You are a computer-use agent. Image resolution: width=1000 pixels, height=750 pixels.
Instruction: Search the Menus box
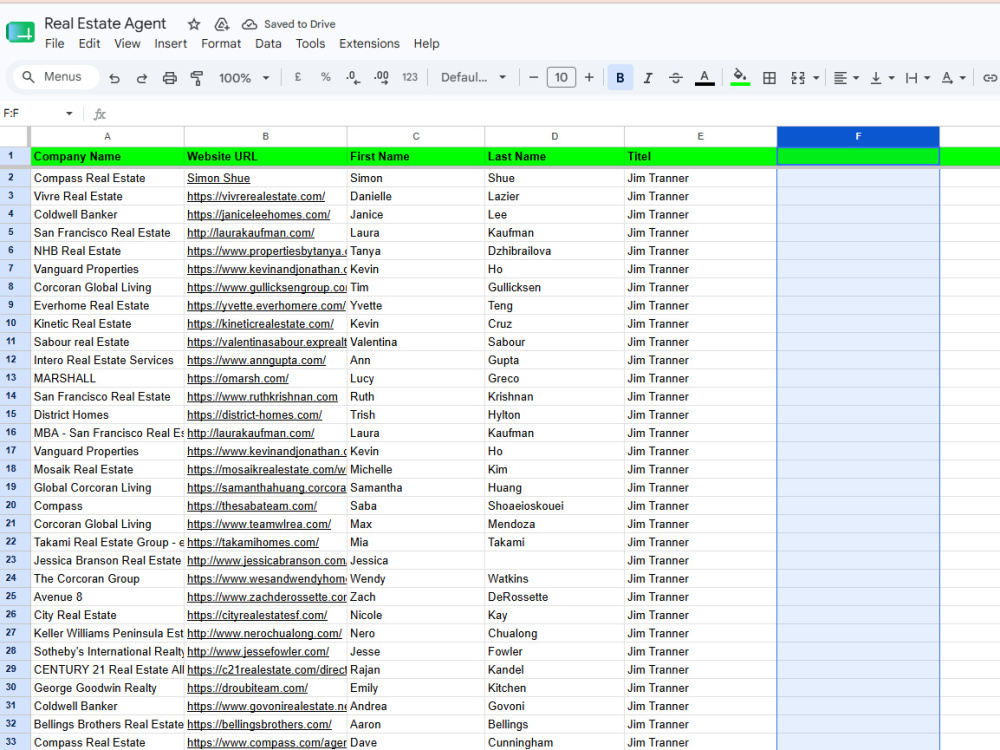tap(56, 77)
